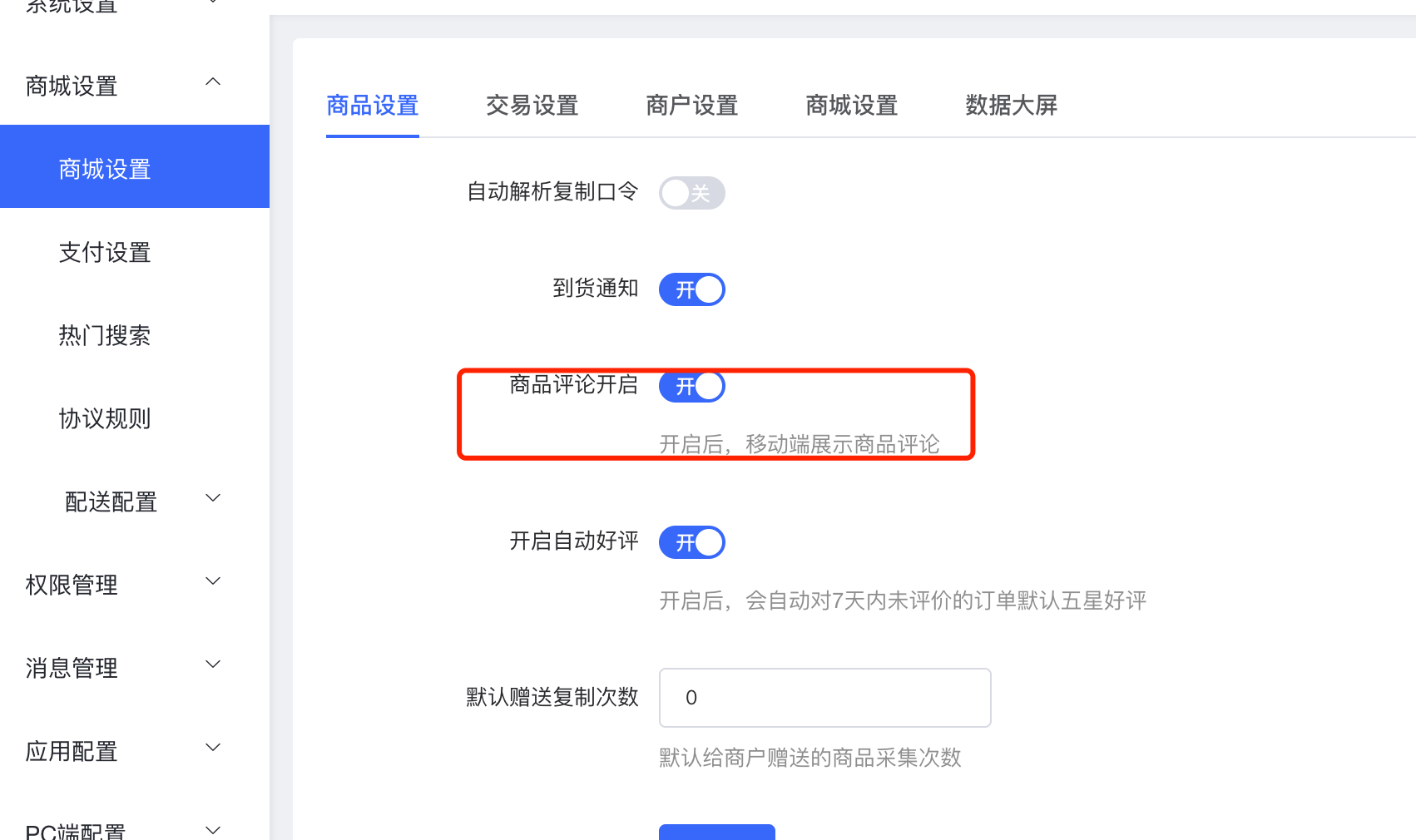Image resolution: width=1416 pixels, height=840 pixels.
Task: Disable the 商品评论开启 switch
Action: tap(692, 386)
